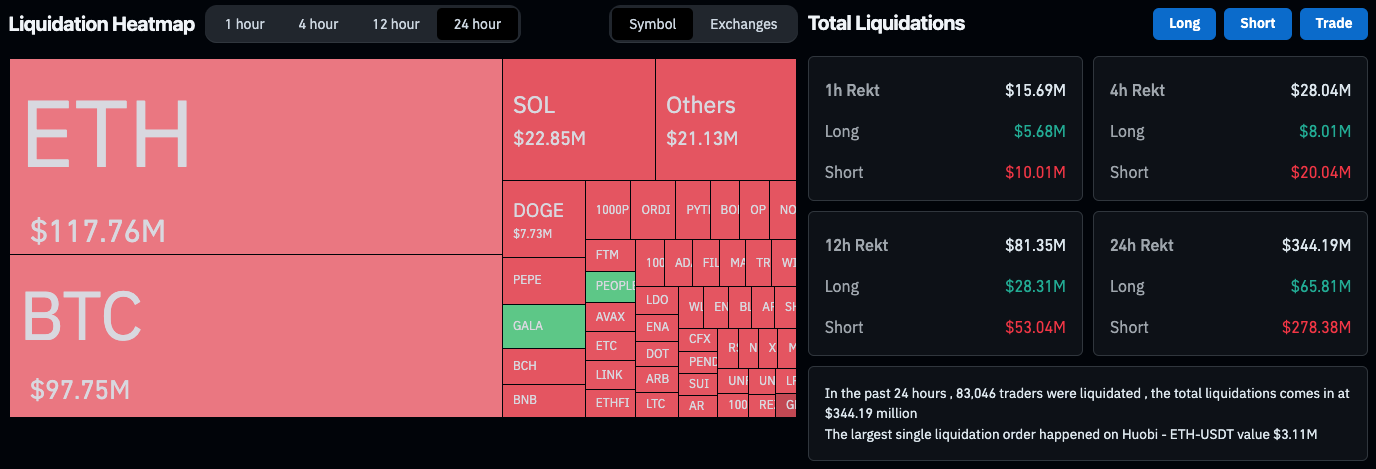The height and width of the screenshot is (469, 1376).
Task: Click the 12h Long value $28.31M
Action: click(1035, 286)
